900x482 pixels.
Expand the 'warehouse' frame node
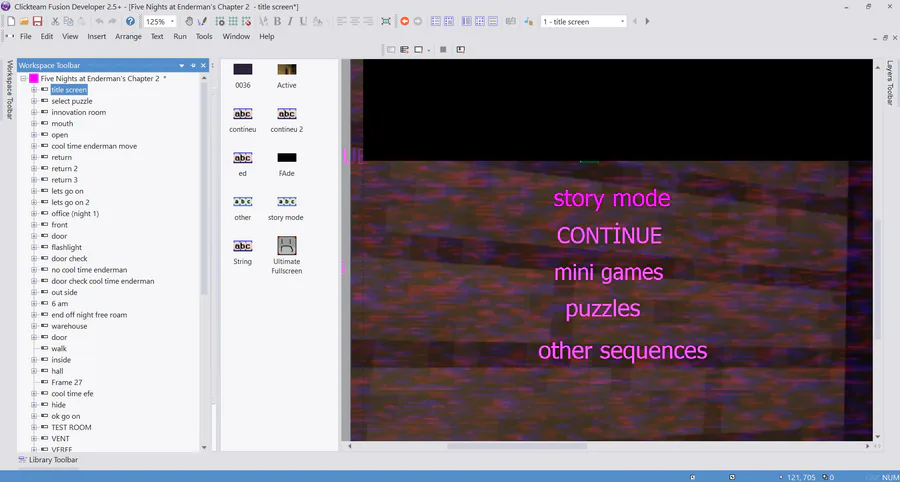[x=34, y=326]
